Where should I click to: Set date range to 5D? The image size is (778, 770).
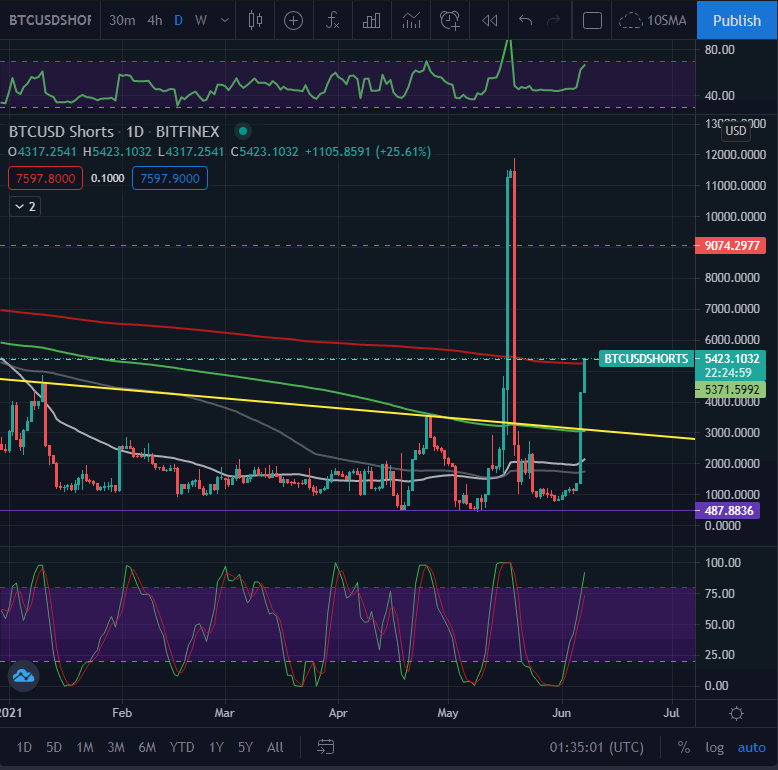pos(54,747)
